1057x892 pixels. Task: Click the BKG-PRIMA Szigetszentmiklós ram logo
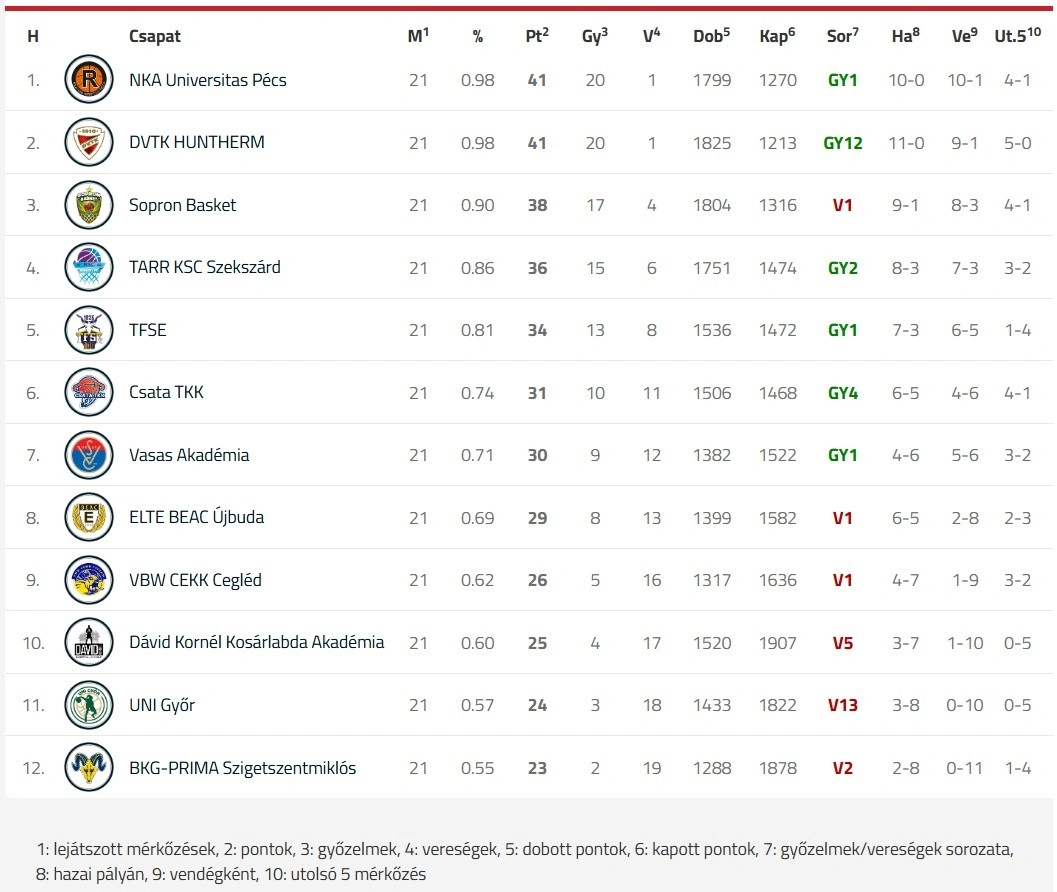[x=89, y=768]
